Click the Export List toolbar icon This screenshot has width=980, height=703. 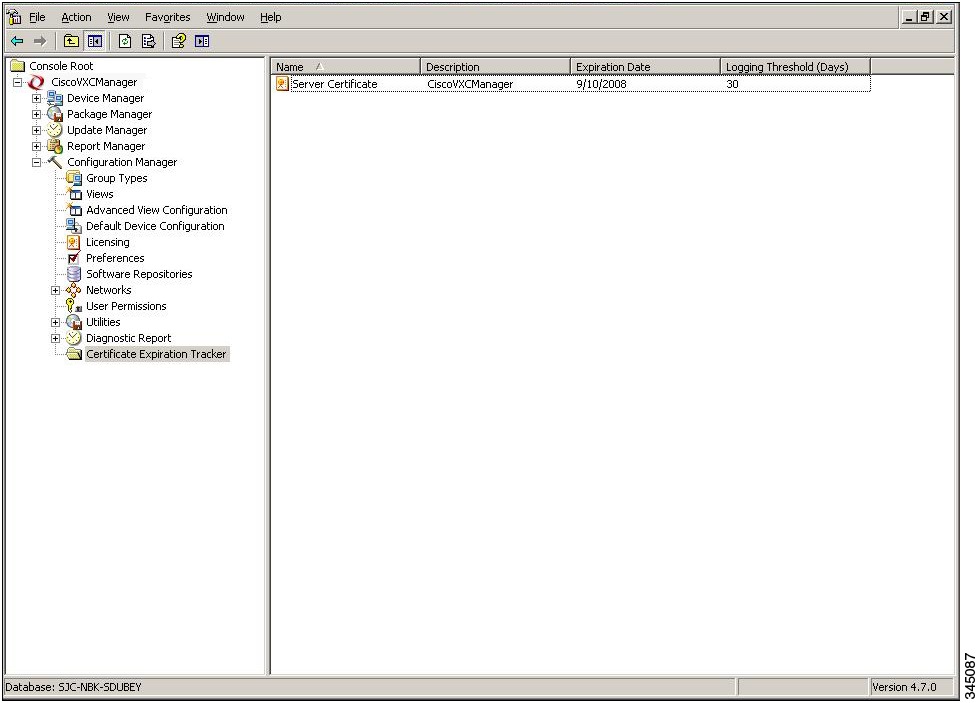(x=149, y=41)
